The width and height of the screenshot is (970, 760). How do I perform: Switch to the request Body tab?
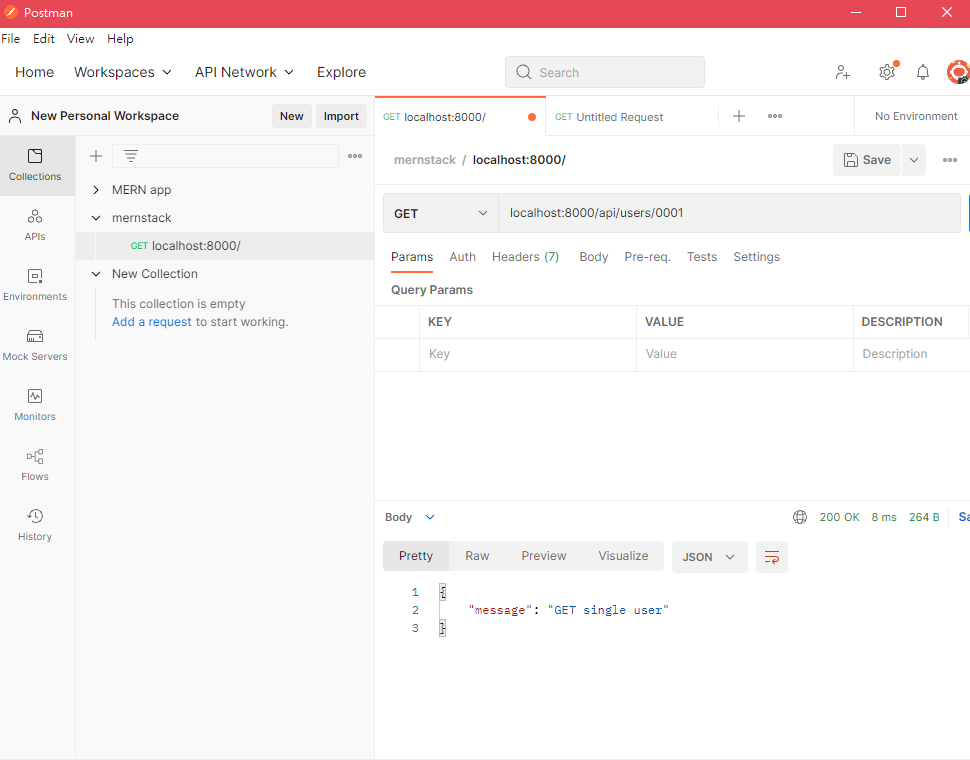[x=593, y=257]
